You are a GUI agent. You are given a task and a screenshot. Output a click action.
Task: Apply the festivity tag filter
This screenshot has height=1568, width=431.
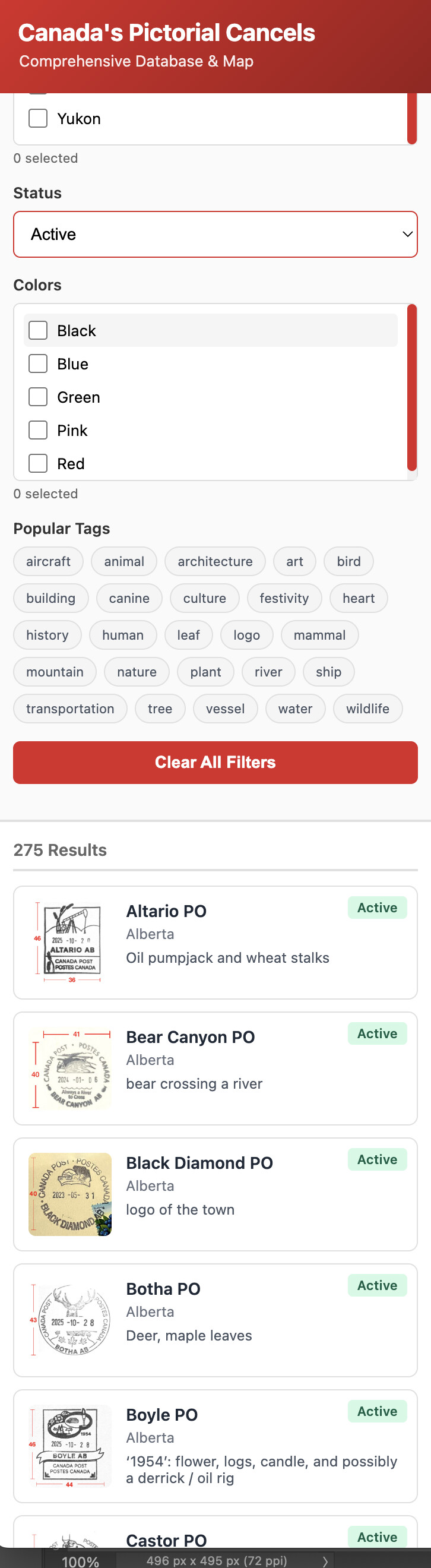[x=284, y=598]
